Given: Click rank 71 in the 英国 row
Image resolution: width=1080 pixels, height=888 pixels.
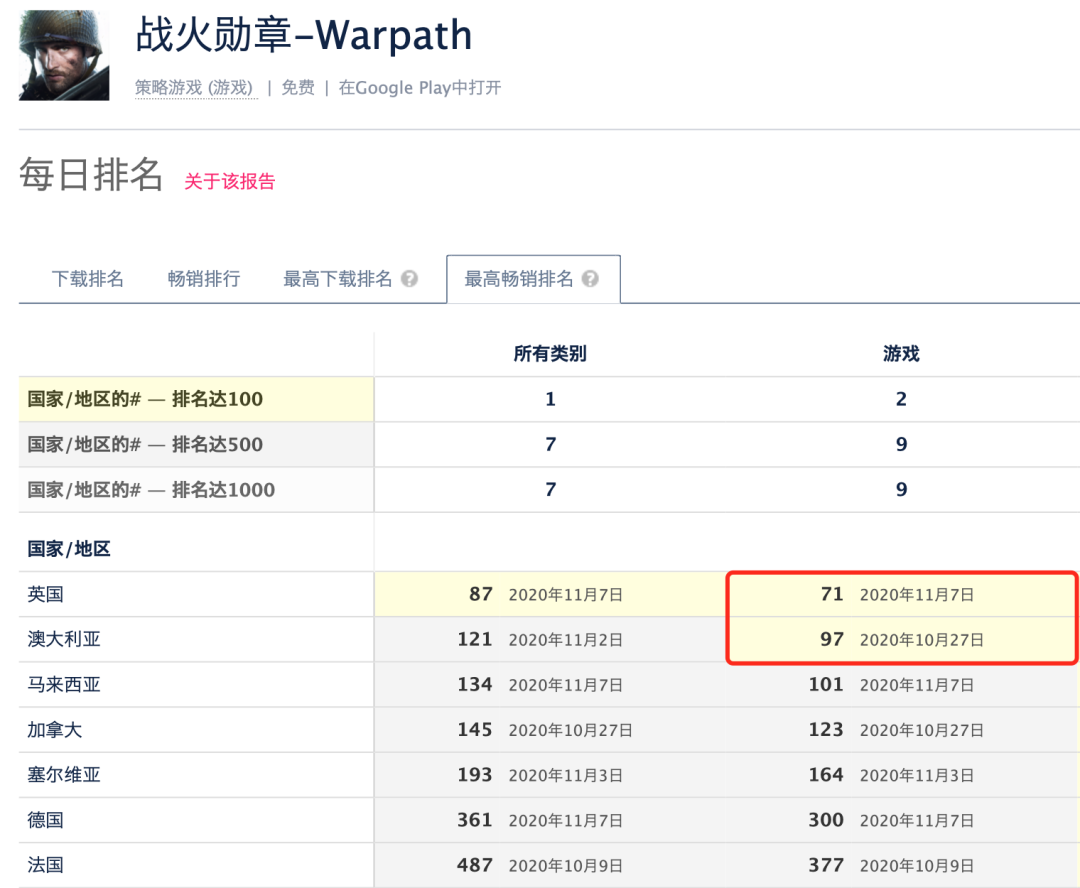Looking at the screenshot, I should [x=832, y=594].
